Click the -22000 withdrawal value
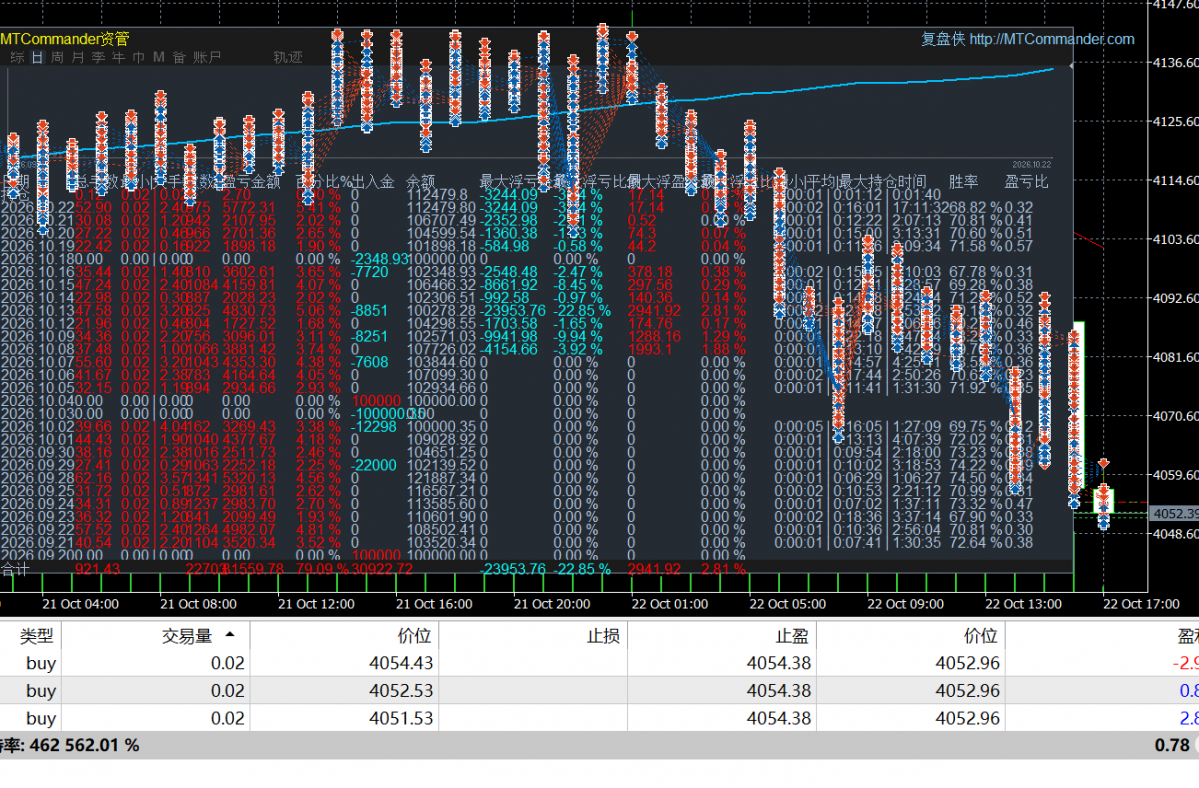Image resolution: width=1199 pixels, height=788 pixels. [x=374, y=465]
